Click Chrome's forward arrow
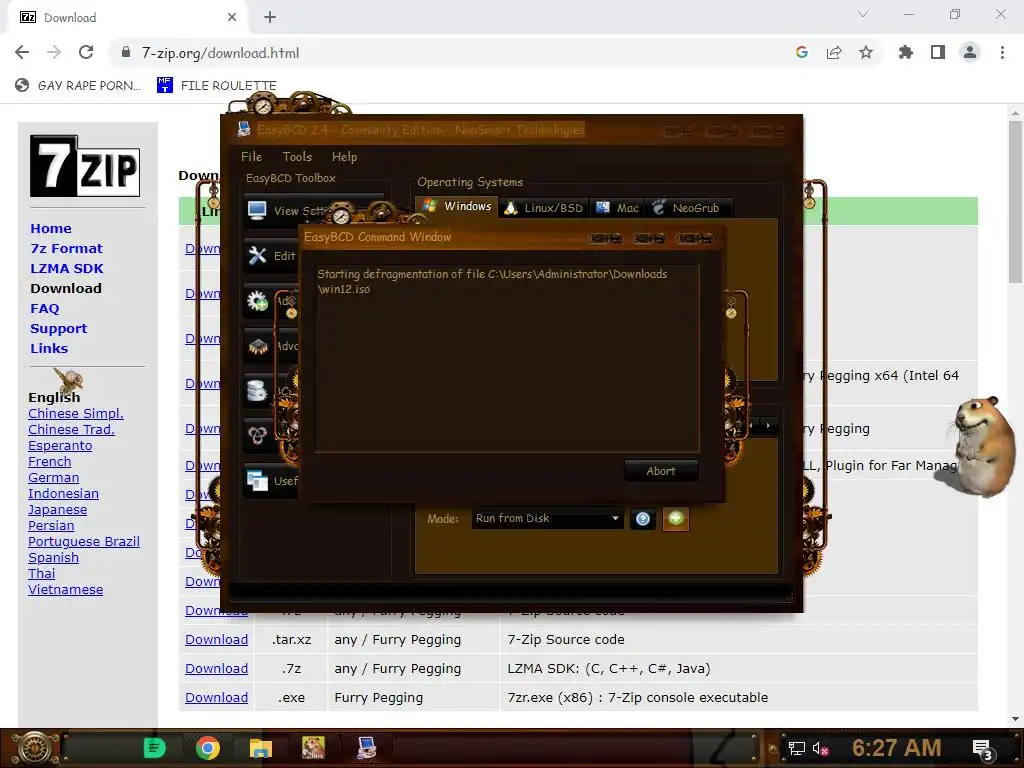The width and height of the screenshot is (1024, 768). click(54, 52)
